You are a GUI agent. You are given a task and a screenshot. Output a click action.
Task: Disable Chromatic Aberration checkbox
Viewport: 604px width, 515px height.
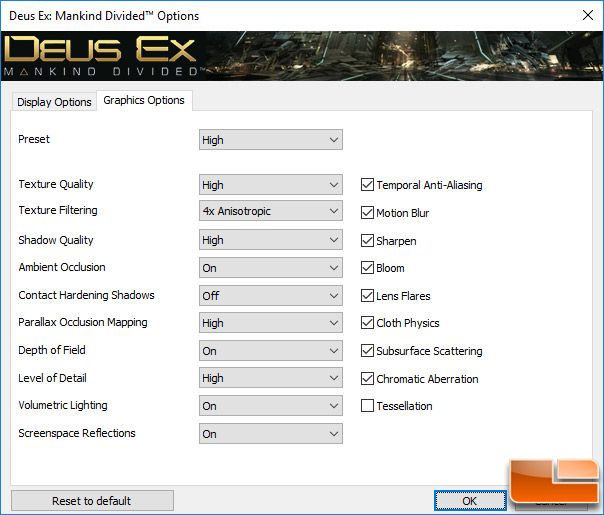(x=367, y=379)
